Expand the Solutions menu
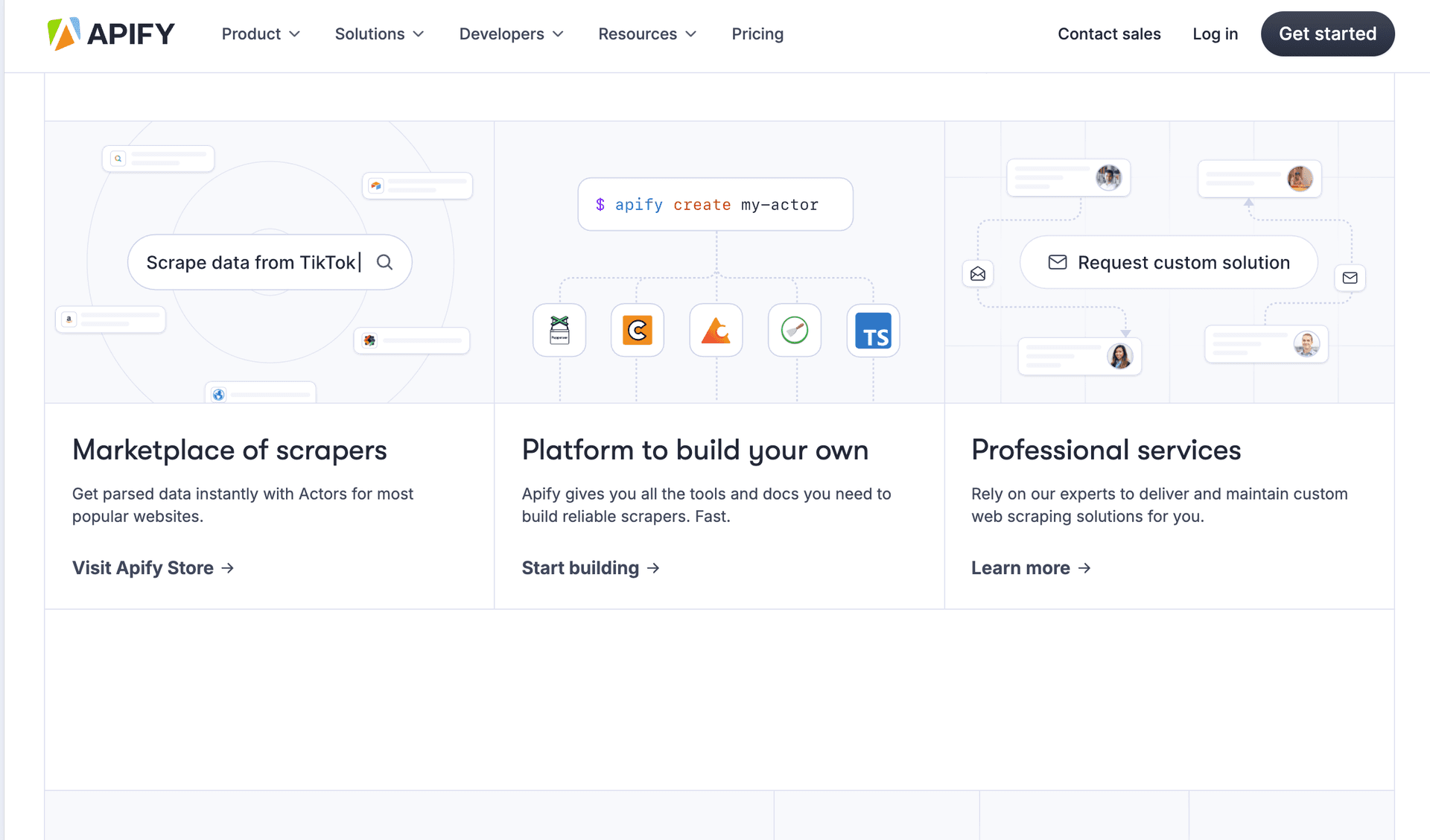Screen dimensions: 1430x840 click(379, 34)
